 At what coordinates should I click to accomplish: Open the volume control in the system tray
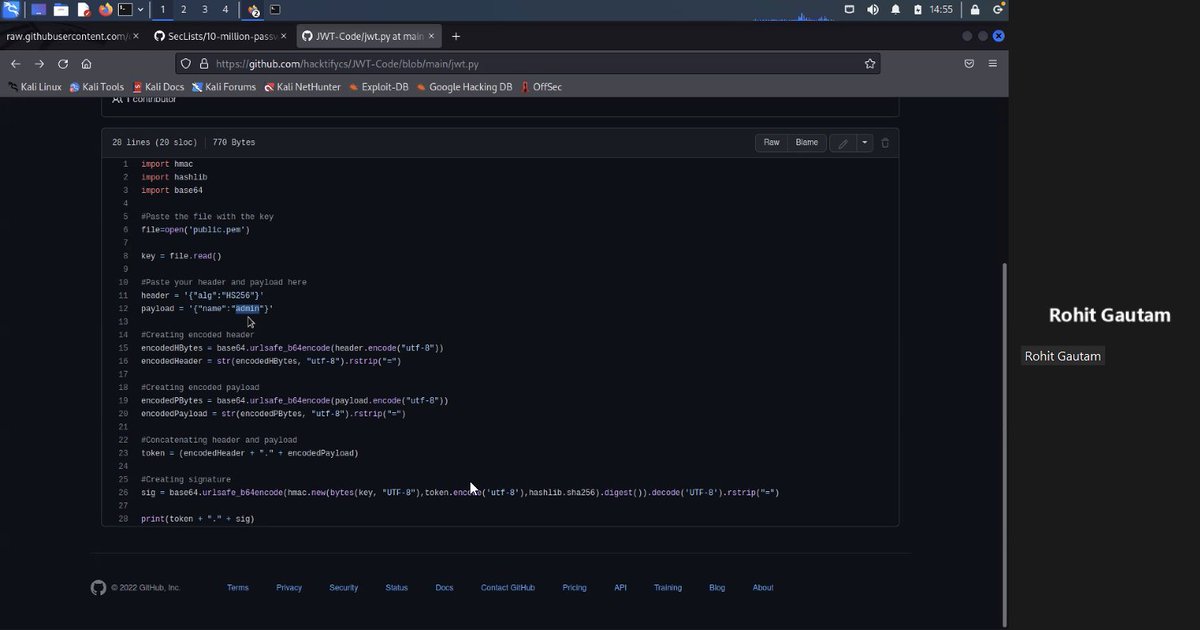[x=872, y=10]
